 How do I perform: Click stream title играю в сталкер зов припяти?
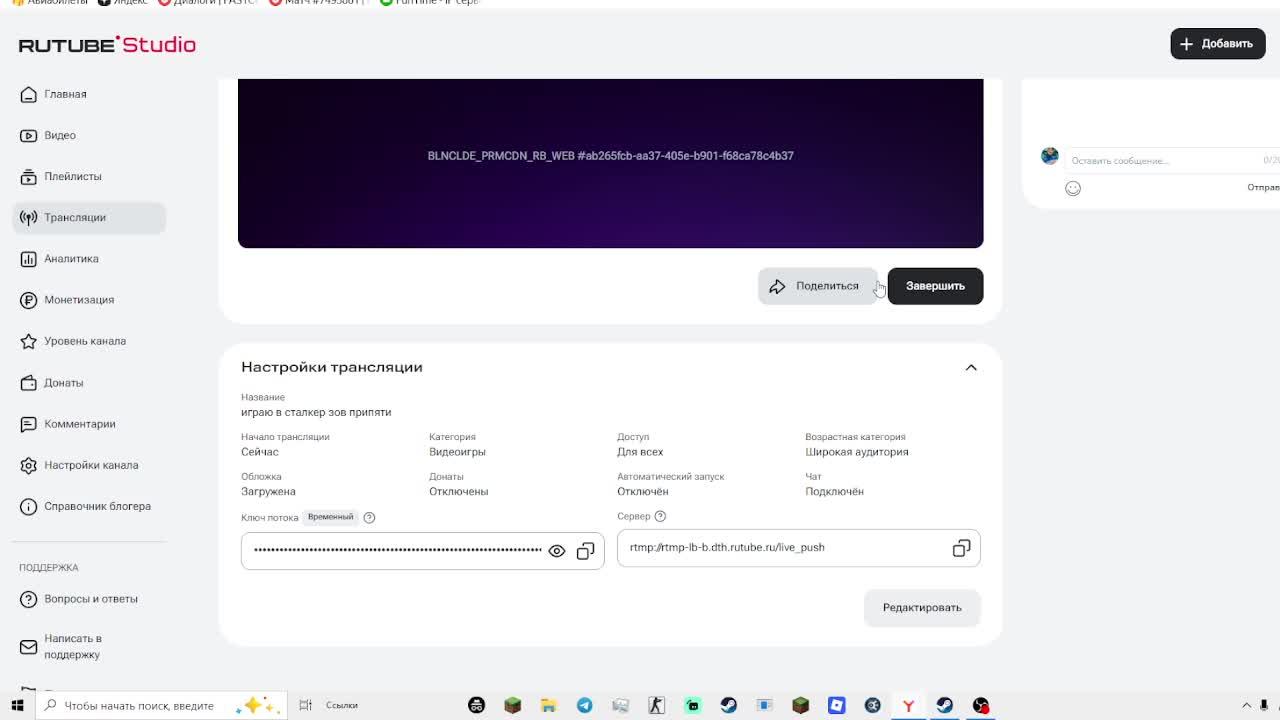(x=316, y=412)
